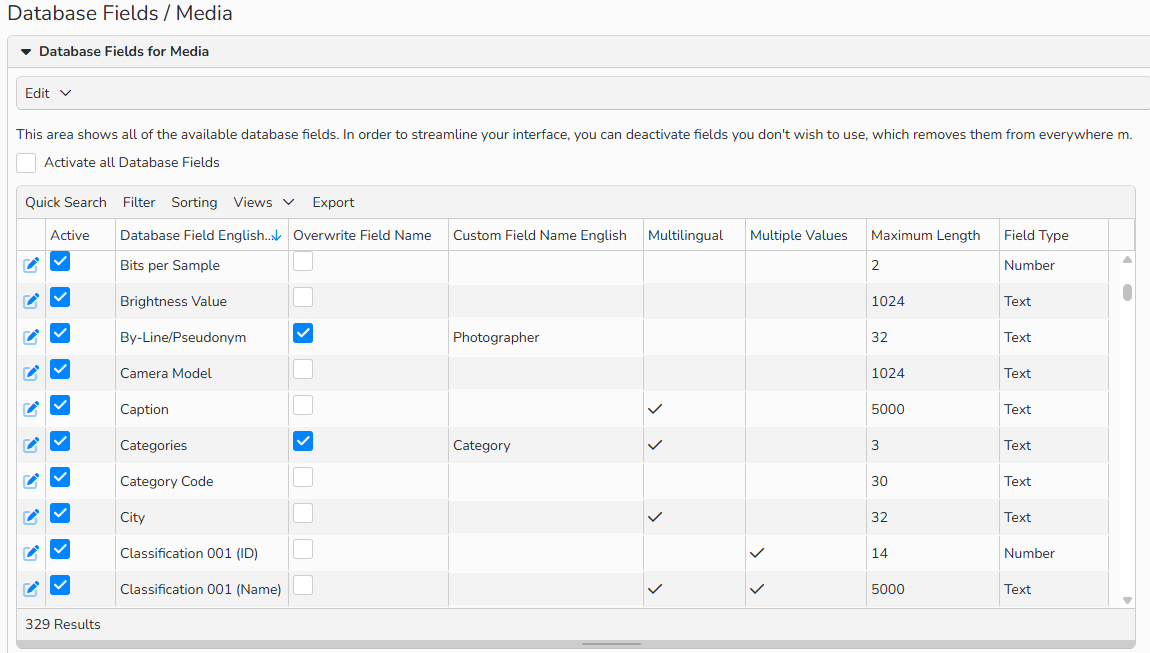Open edit icon for City row
Screen dimensions: 1150x653
pos(31,517)
